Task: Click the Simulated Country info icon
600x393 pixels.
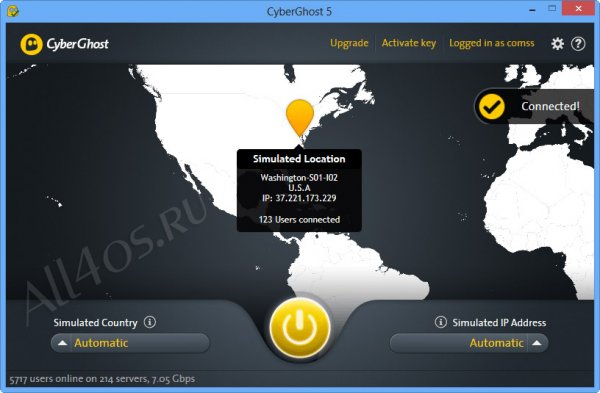Action: 150,322
